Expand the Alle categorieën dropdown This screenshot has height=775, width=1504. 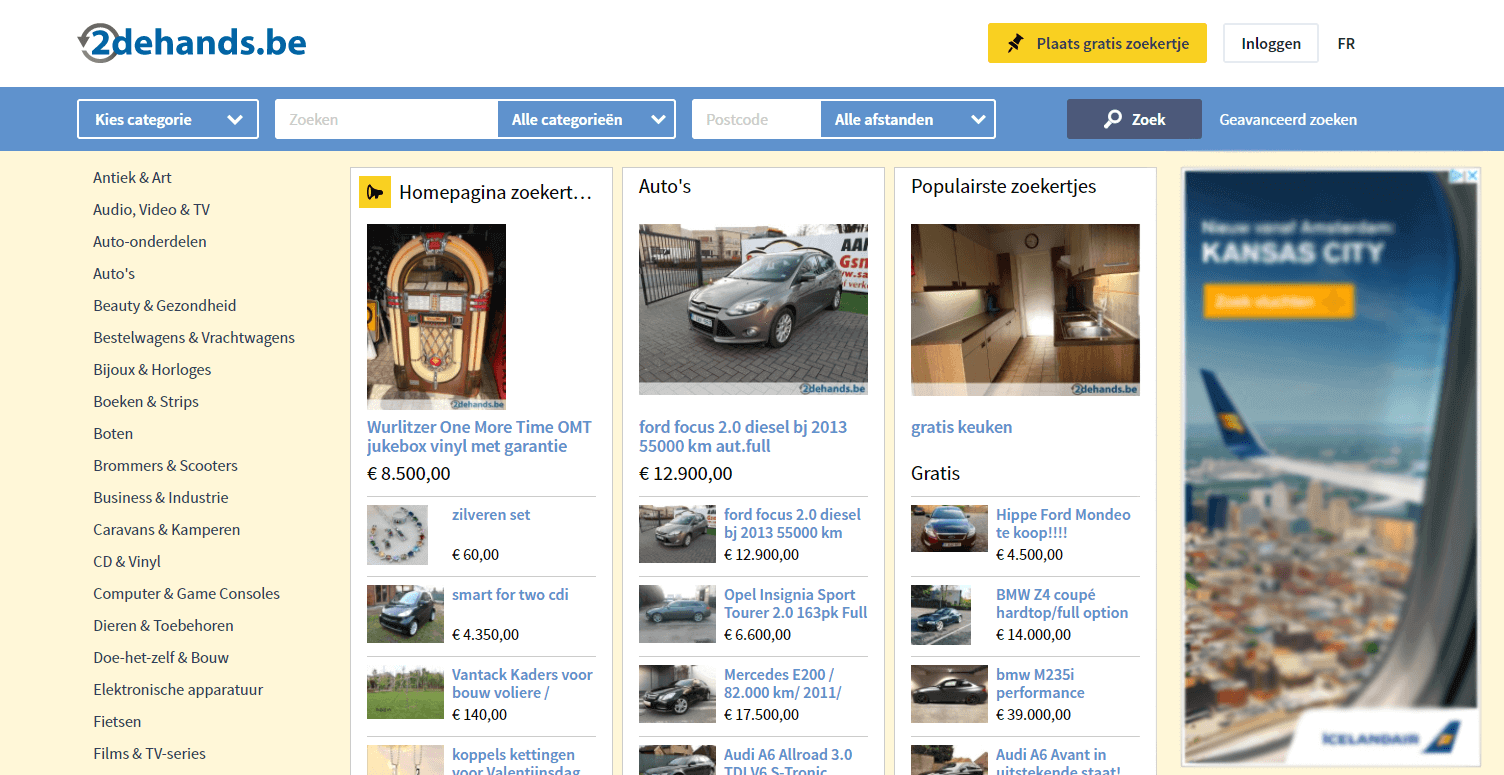tap(586, 119)
